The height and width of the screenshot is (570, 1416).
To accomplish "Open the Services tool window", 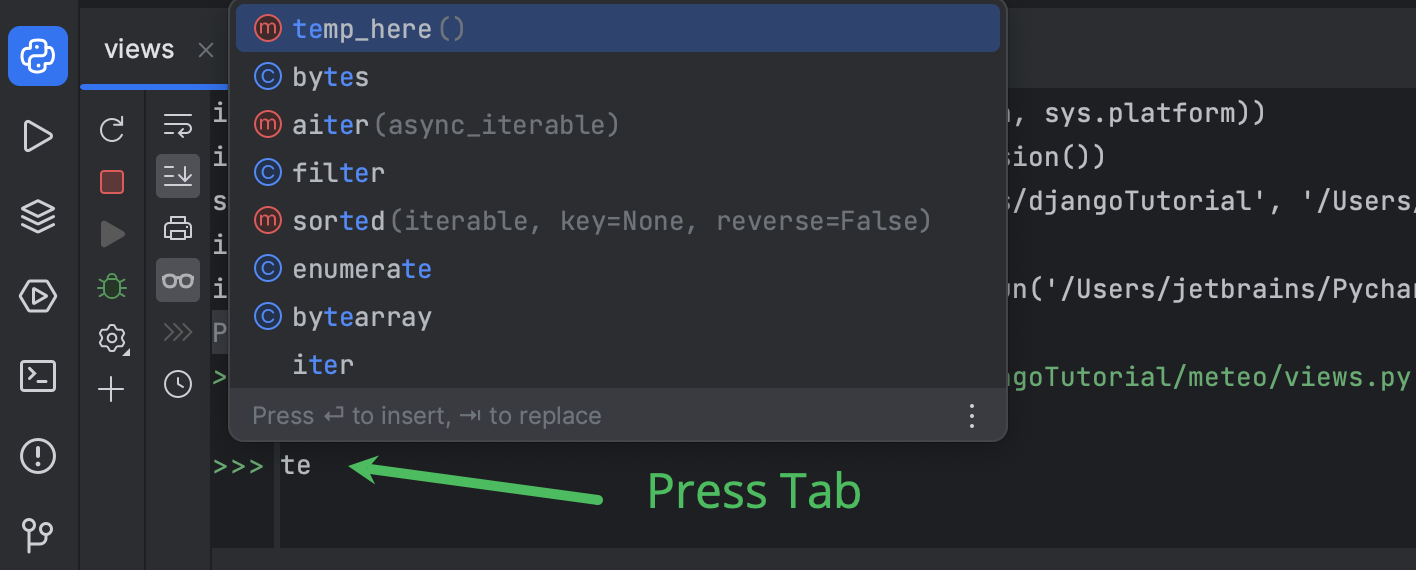I will click(38, 296).
